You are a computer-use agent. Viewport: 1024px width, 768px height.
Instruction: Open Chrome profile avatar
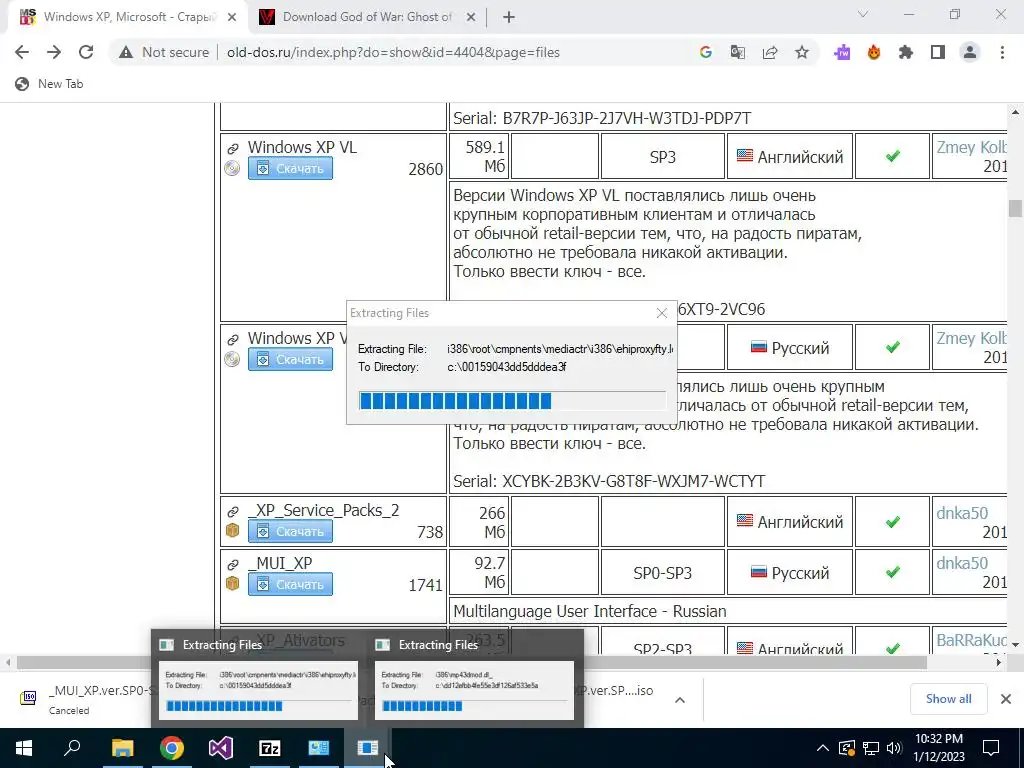pos(970,52)
